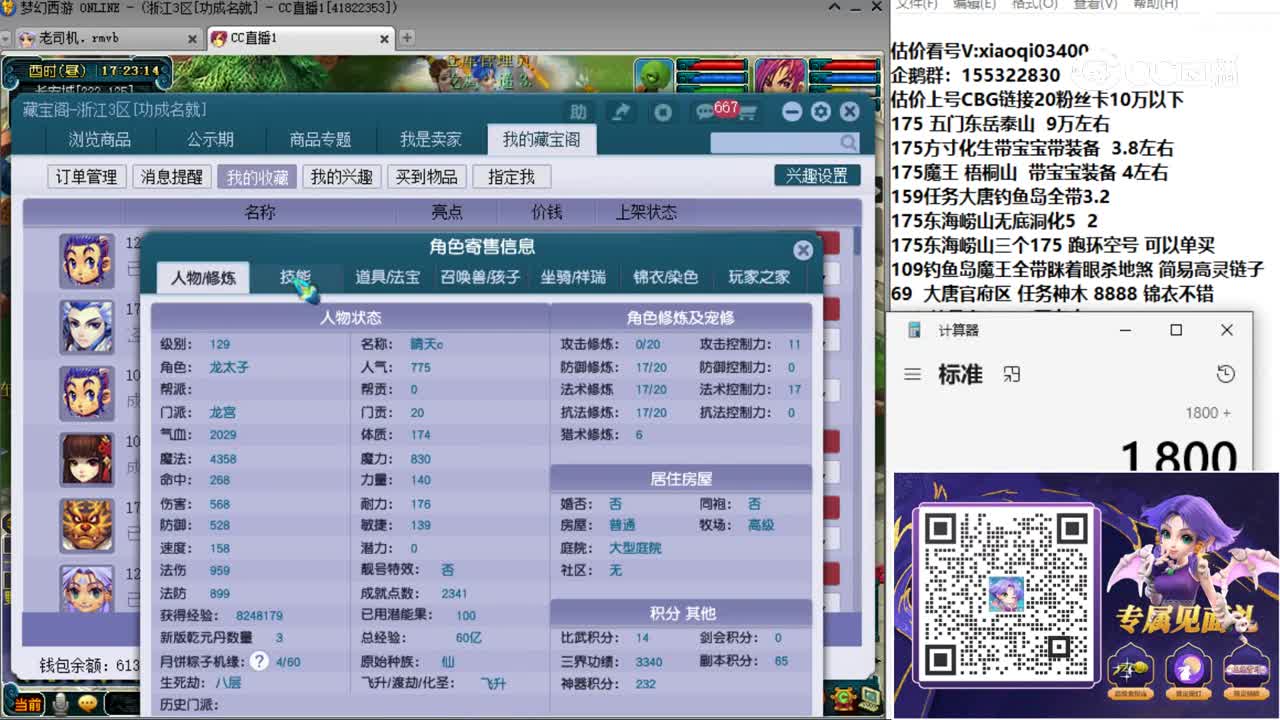Switch to the 公示期 tab
1280x720 pixels.
(x=210, y=140)
